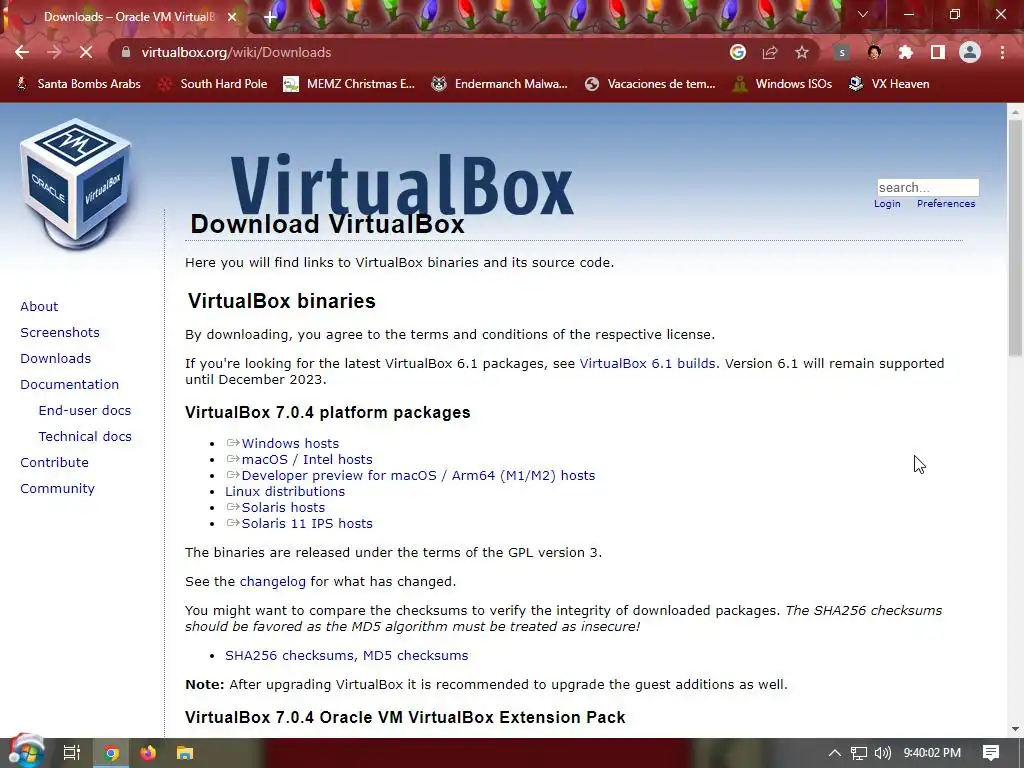Open the Preferences link
Viewport: 1024px width, 768px height.
[946, 204]
